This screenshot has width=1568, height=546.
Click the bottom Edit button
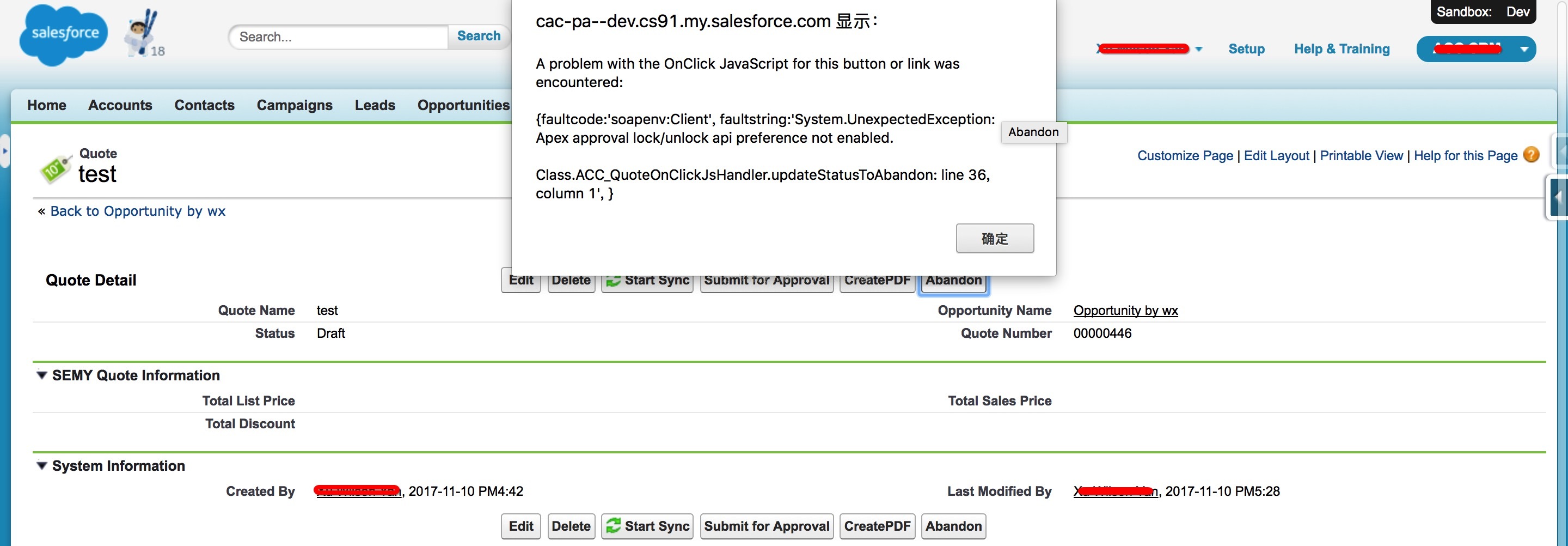(521, 526)
